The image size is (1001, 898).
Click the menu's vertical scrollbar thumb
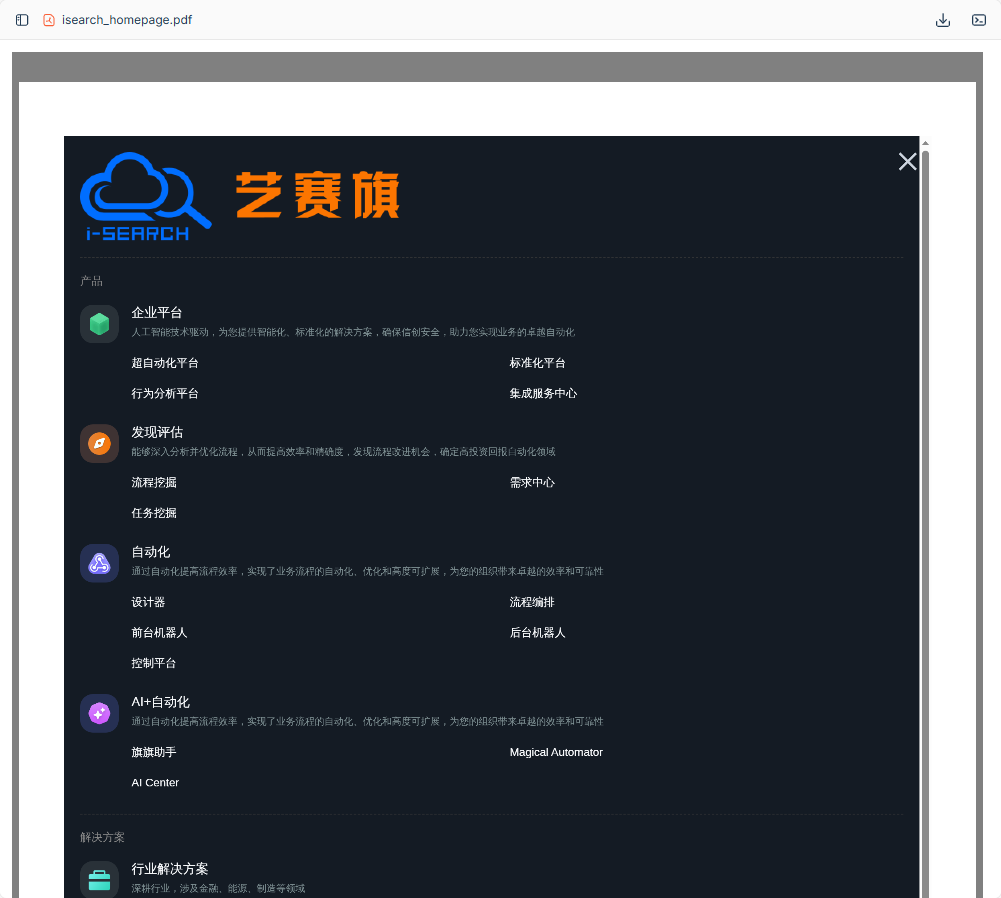click(925, 523)
